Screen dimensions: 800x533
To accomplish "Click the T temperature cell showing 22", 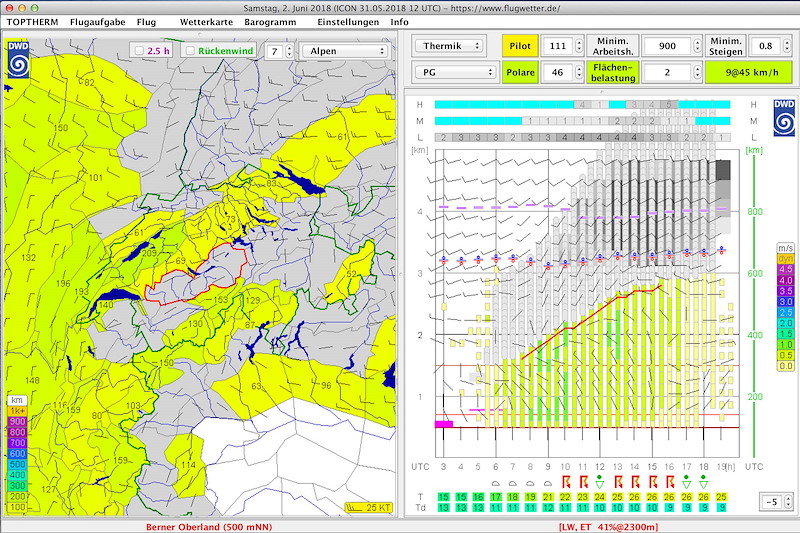I will coord(565,497).
